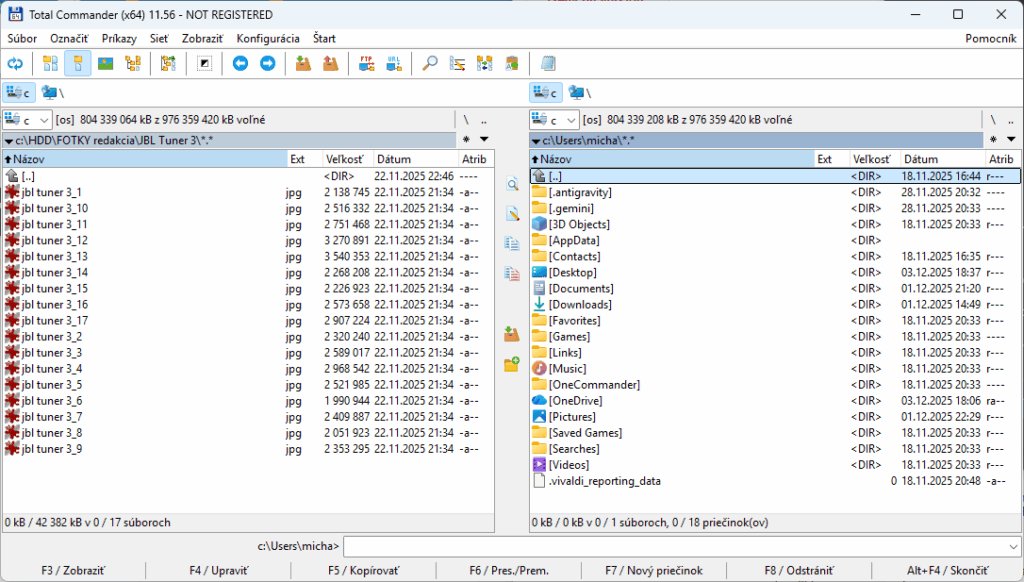Viewport: 1024px width, 582px height.
Task: Open the Konfigurácia menu
Action: click(x=267, y=38)
